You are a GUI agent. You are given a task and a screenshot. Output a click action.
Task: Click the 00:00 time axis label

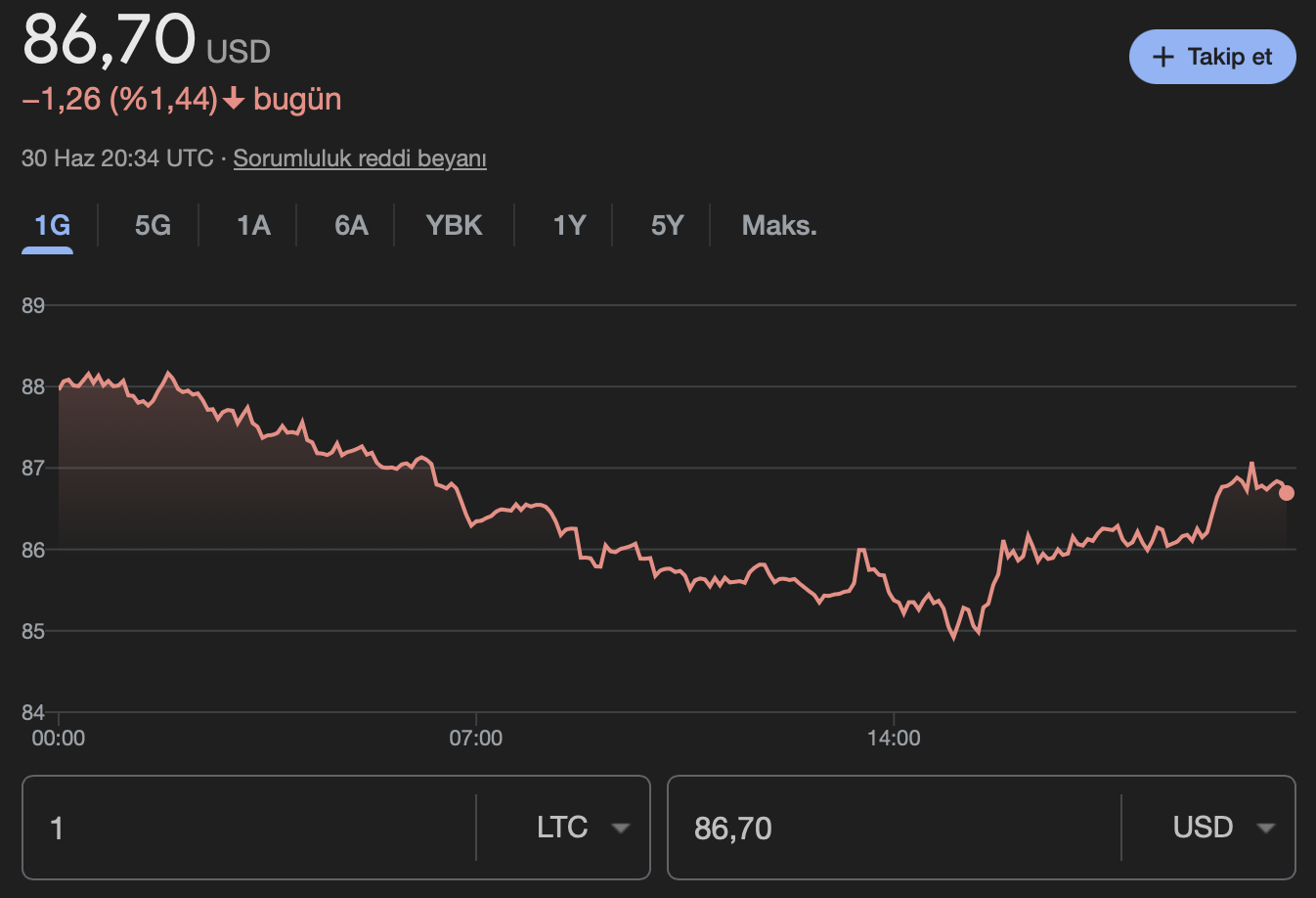click(59, 739)
